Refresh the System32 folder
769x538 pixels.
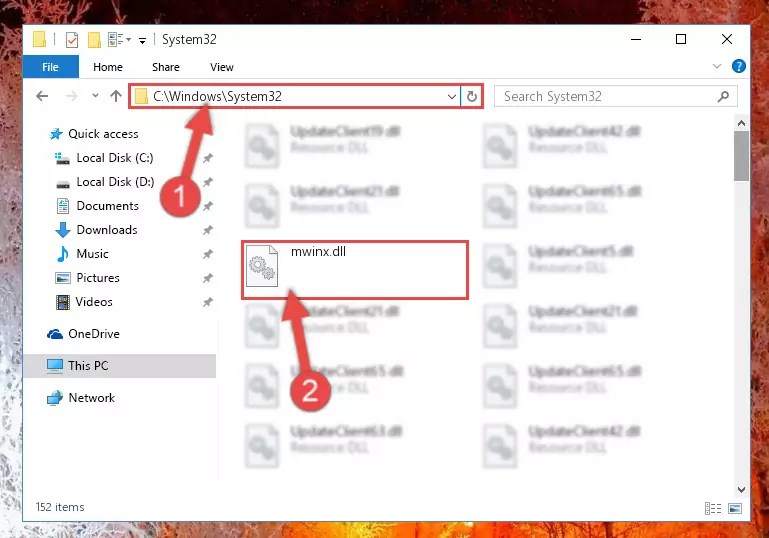pos(472,96)
